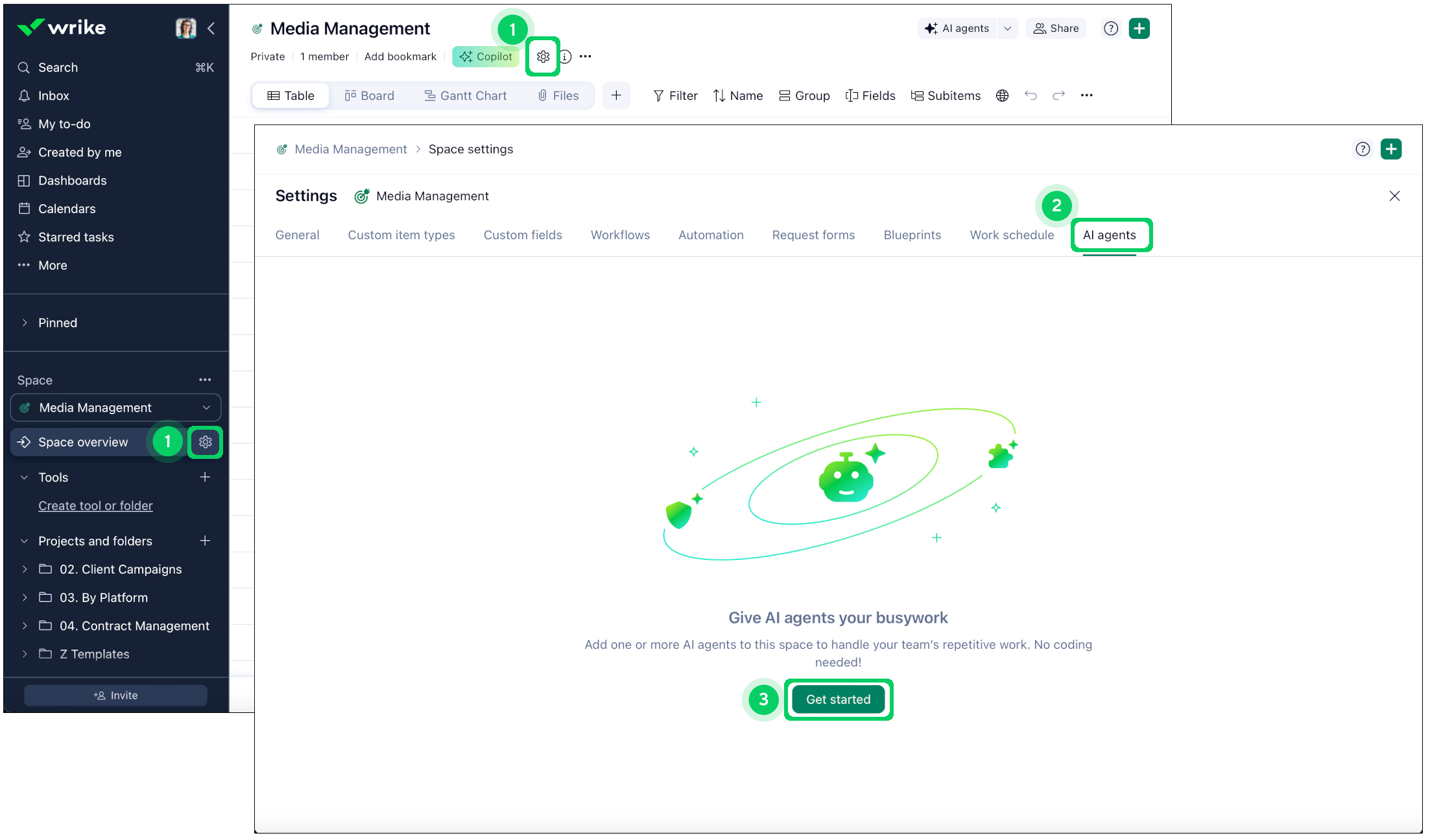Open Search in the sidebar

point(58,67)
